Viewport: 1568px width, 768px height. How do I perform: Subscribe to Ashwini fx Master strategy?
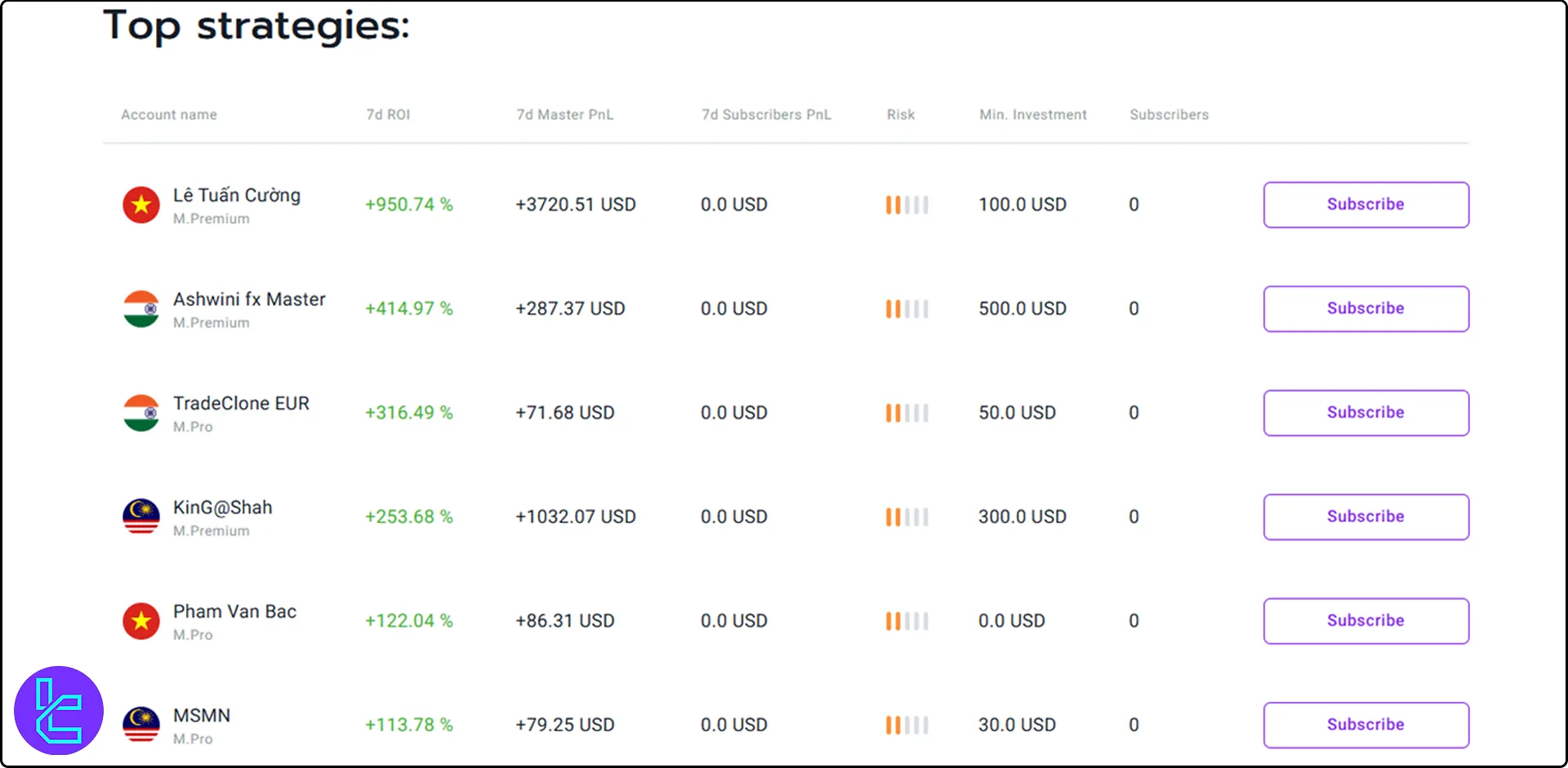(1366, 309)
